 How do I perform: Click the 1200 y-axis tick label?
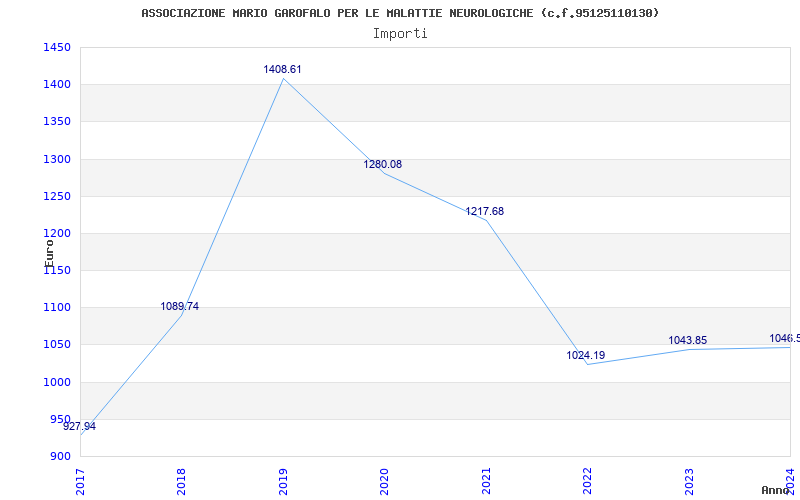[x=57, y=234]
